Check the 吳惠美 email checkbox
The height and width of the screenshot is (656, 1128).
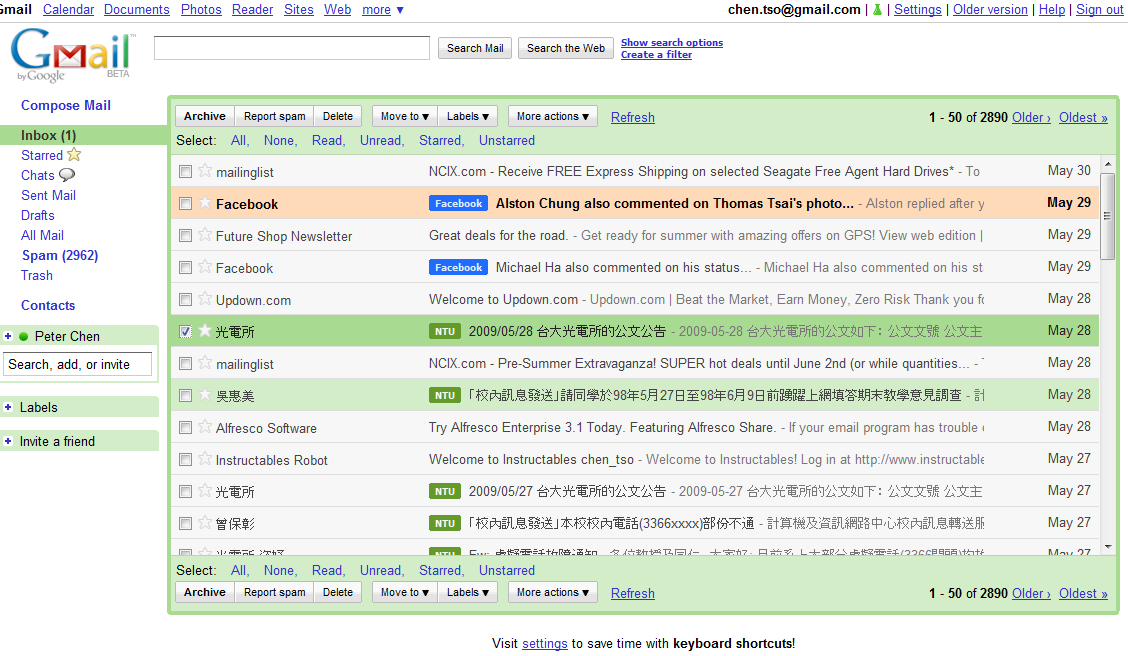tap(186, 396)
